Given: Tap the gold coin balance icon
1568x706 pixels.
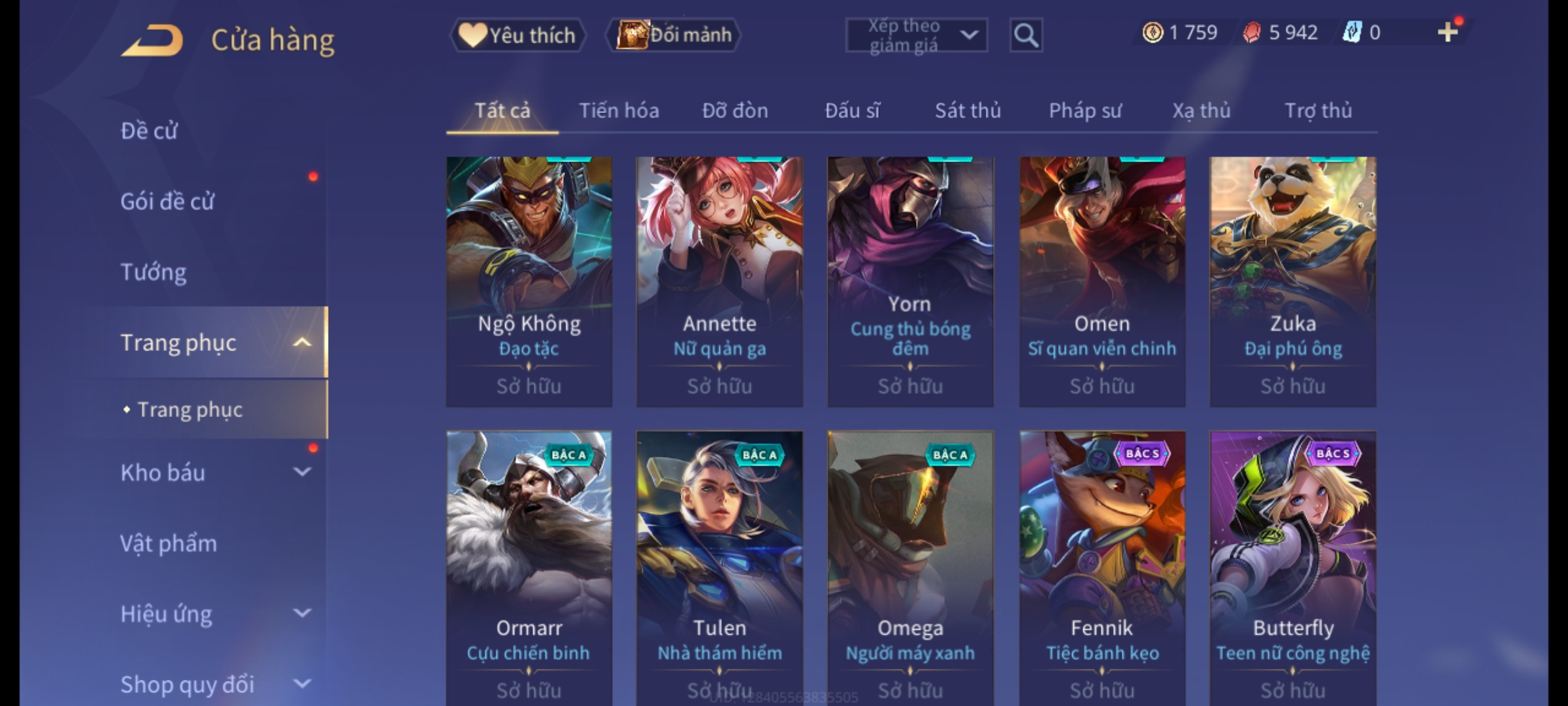Looking at the screenshot, I should (x=1152, y=33).
